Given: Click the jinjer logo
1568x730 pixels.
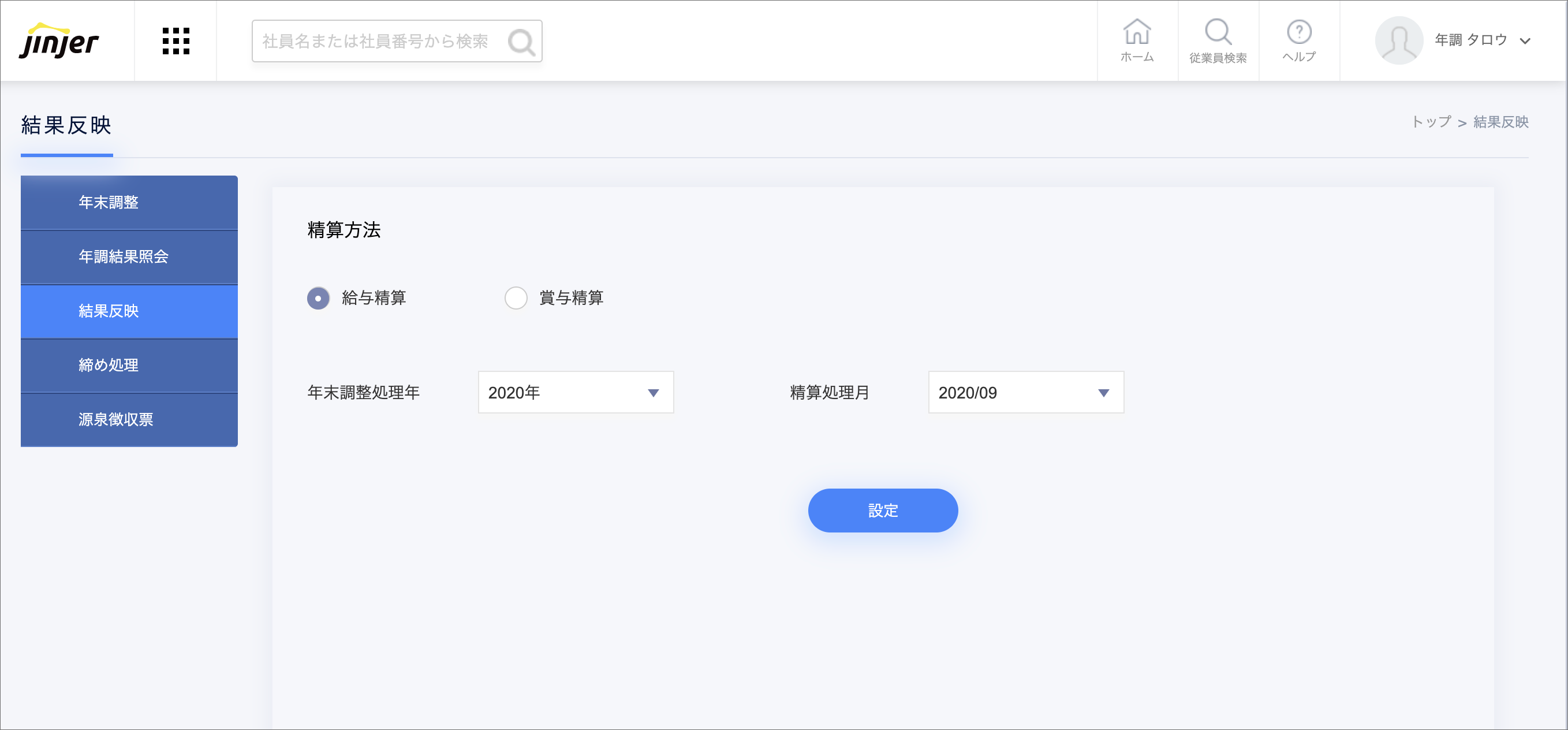Looking at the screenshot, I should (58, 41).
